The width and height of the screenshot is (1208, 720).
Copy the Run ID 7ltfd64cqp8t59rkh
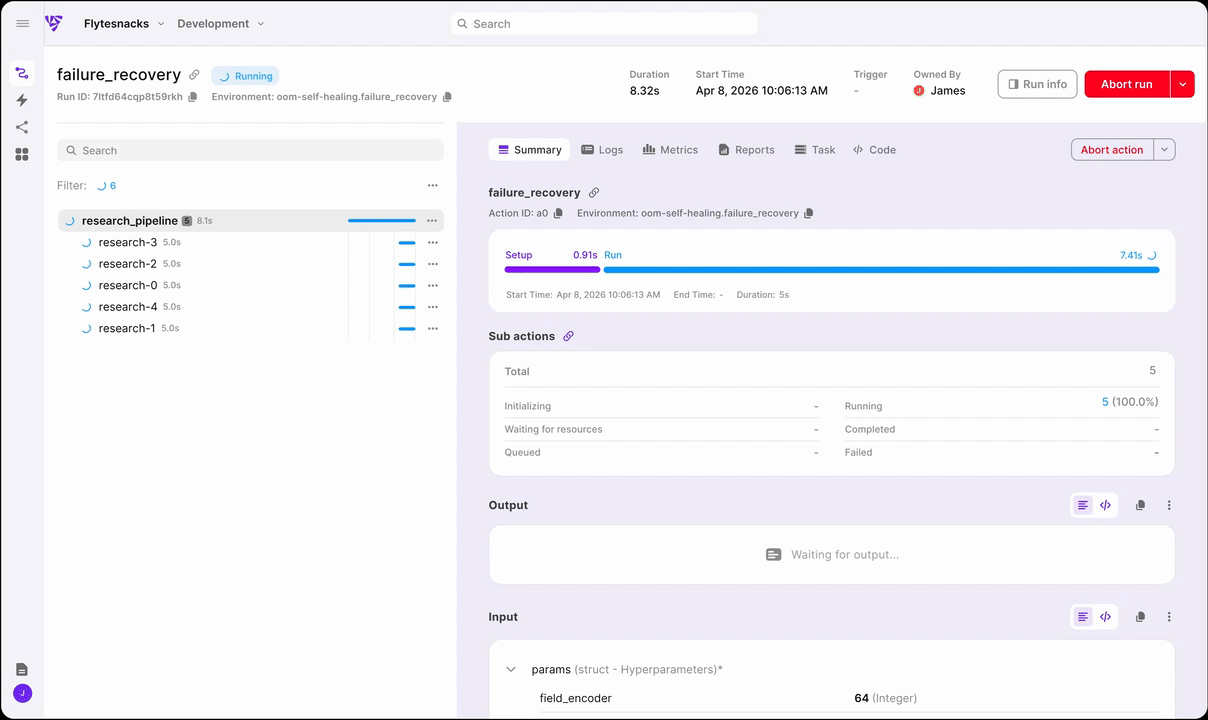(x=193, y=97)
